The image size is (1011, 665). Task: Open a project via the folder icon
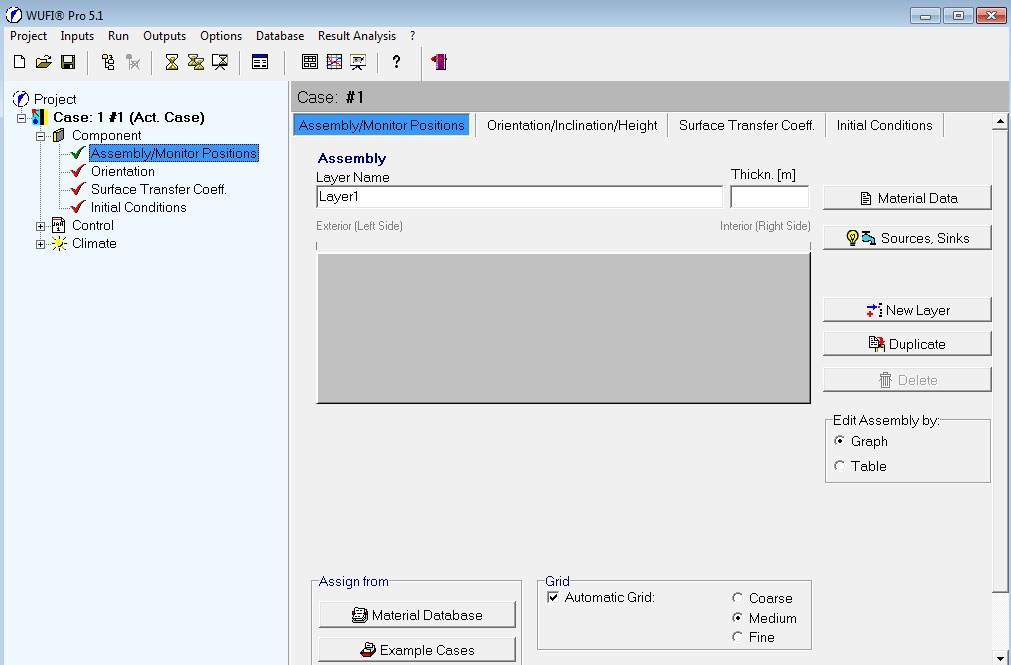(43, 62)
